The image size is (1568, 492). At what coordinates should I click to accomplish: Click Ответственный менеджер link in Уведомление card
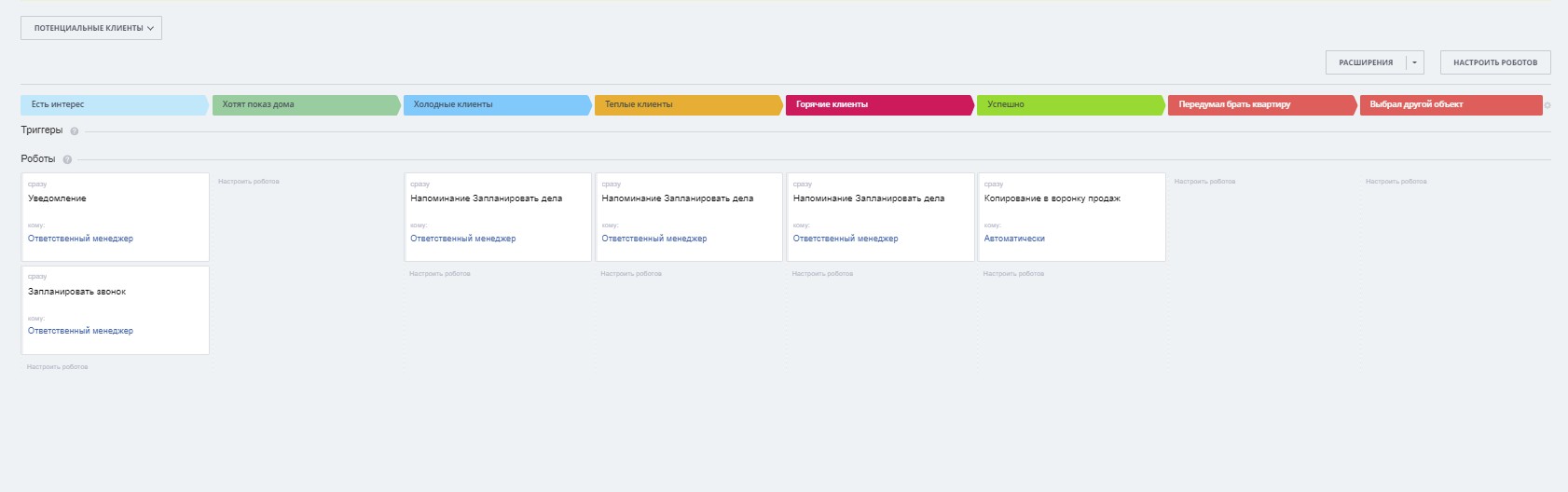[80, 239]
